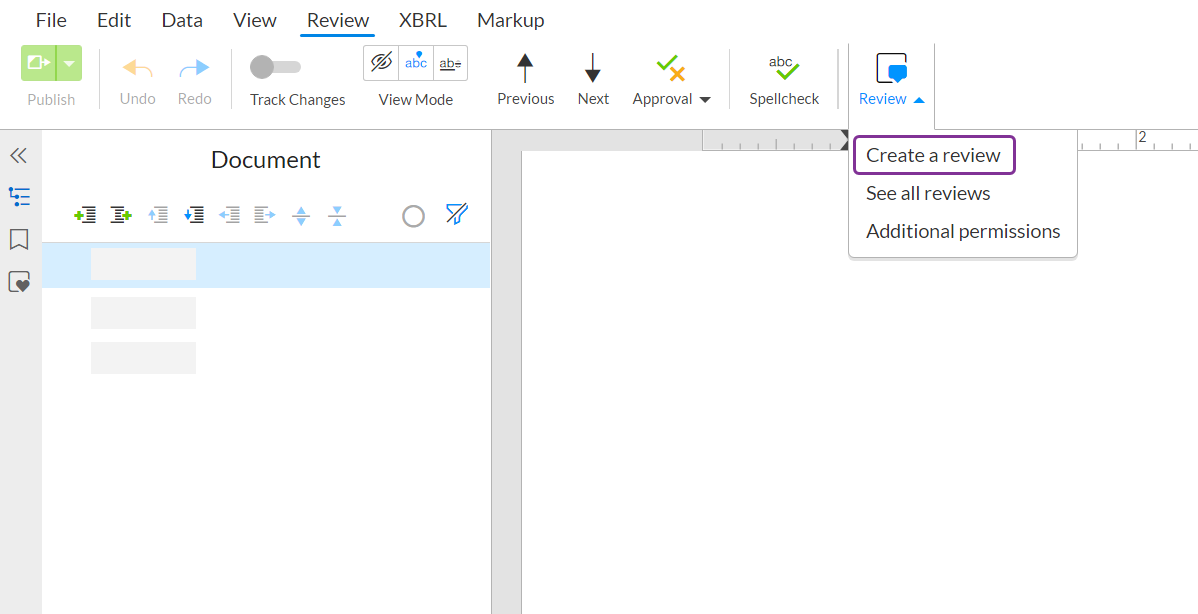Open the Approval dropdown
1198x614 pixels.
coord(672,78)
